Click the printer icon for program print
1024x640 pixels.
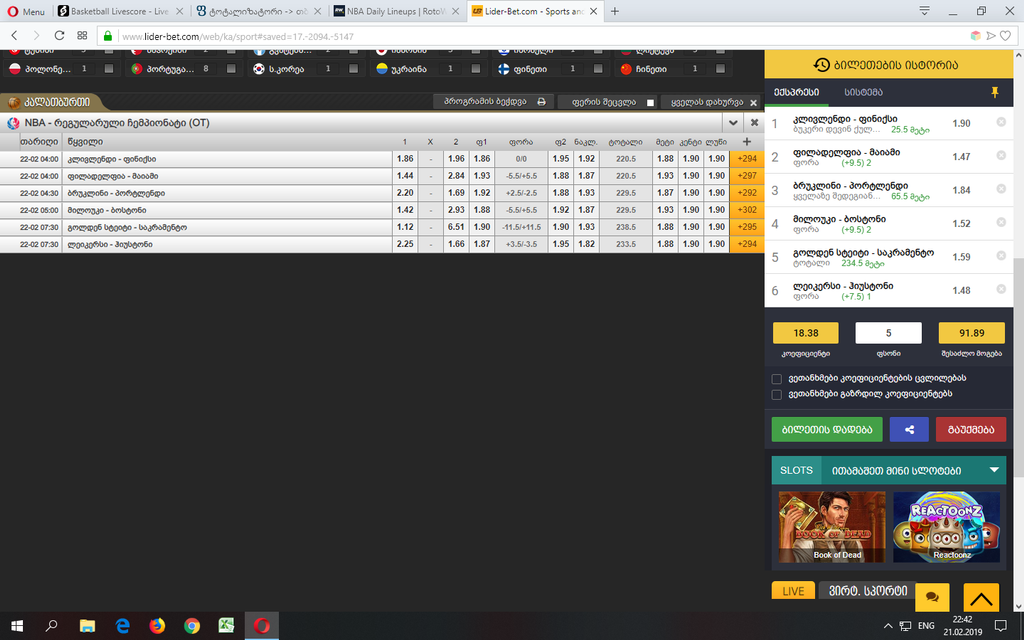click(541, 102)
